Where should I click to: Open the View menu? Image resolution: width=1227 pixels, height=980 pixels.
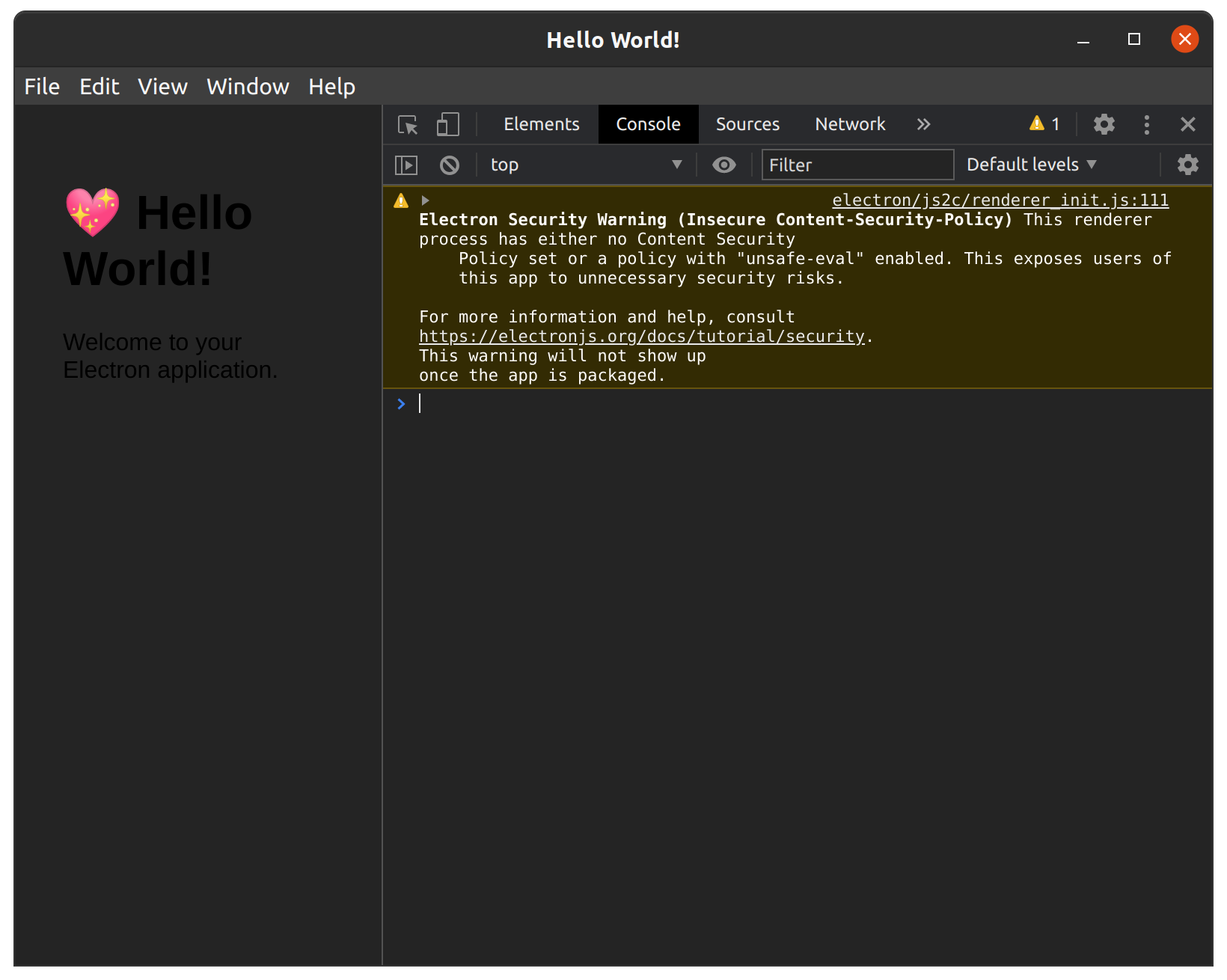162,87
